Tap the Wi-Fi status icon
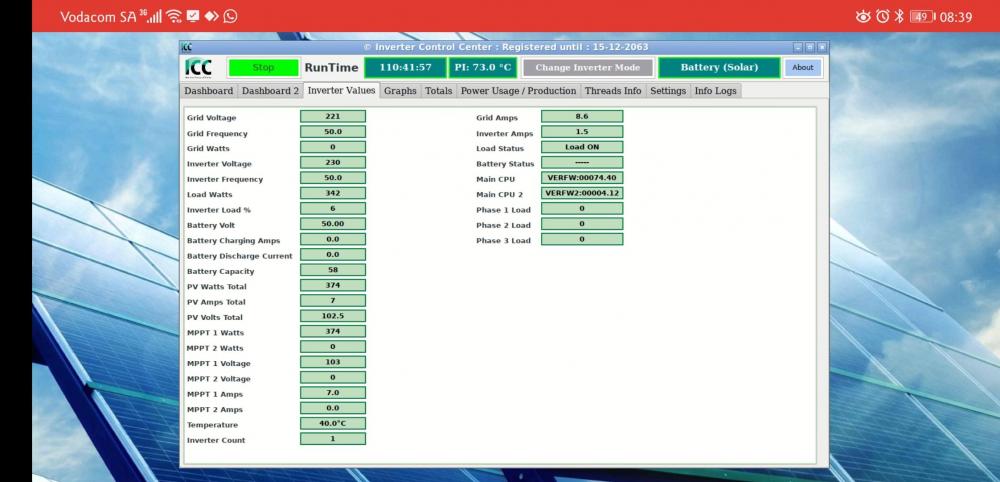This screenshot has width=1000, height=482. 173,17
